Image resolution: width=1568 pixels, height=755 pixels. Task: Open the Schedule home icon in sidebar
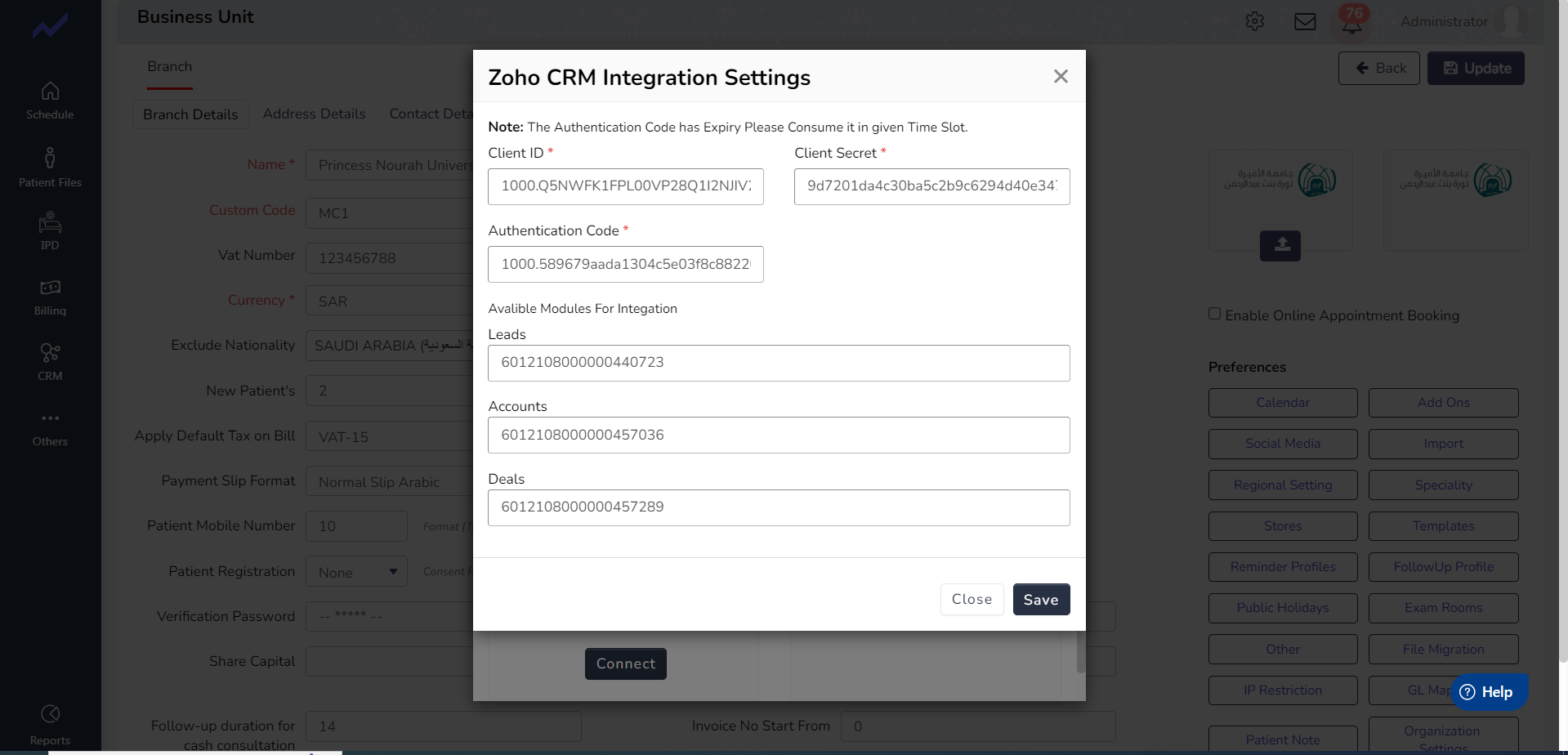click(x=50, y=91)
